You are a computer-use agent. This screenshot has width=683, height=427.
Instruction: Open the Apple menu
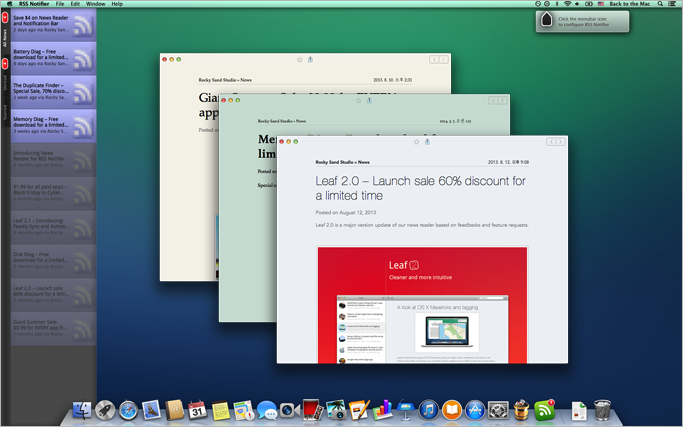9,3
